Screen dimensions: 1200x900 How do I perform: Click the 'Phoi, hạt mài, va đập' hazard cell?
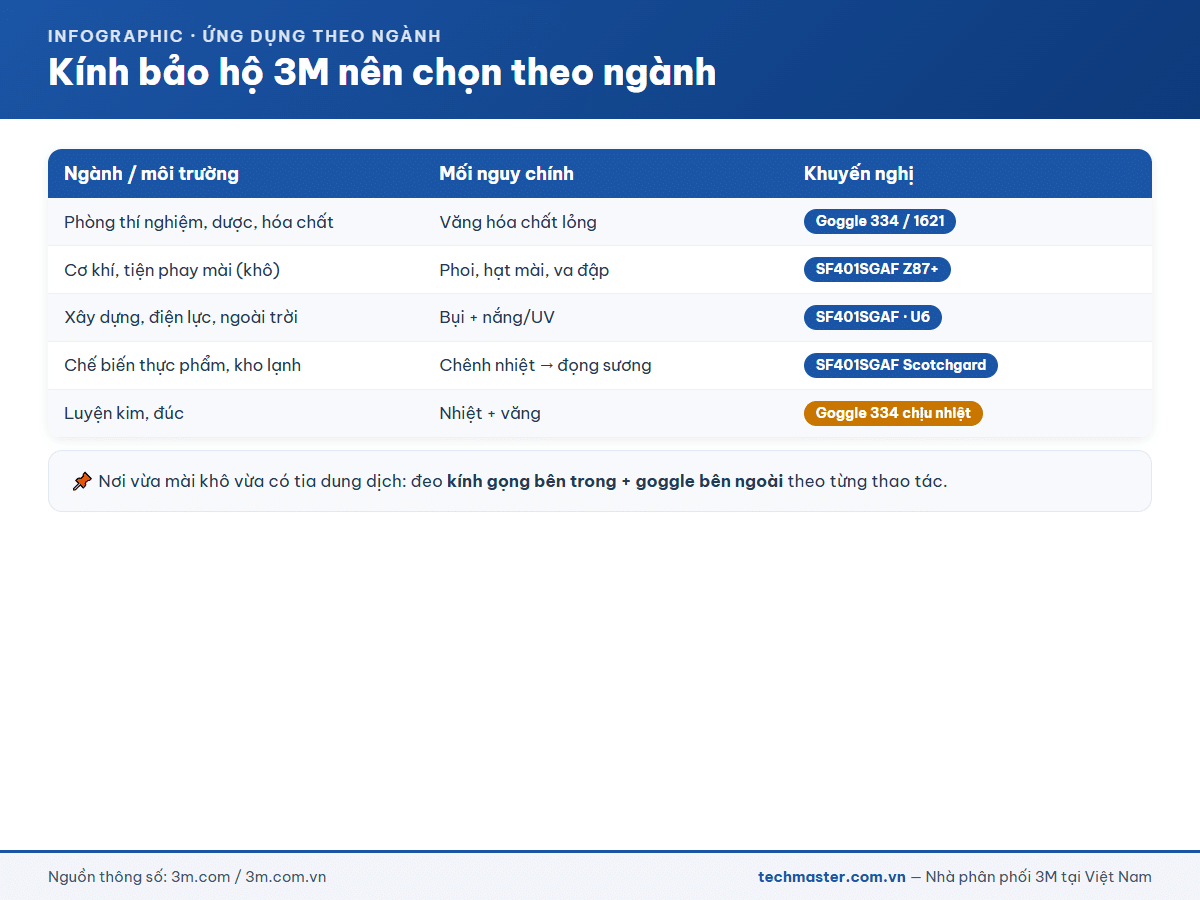[524, 270]
